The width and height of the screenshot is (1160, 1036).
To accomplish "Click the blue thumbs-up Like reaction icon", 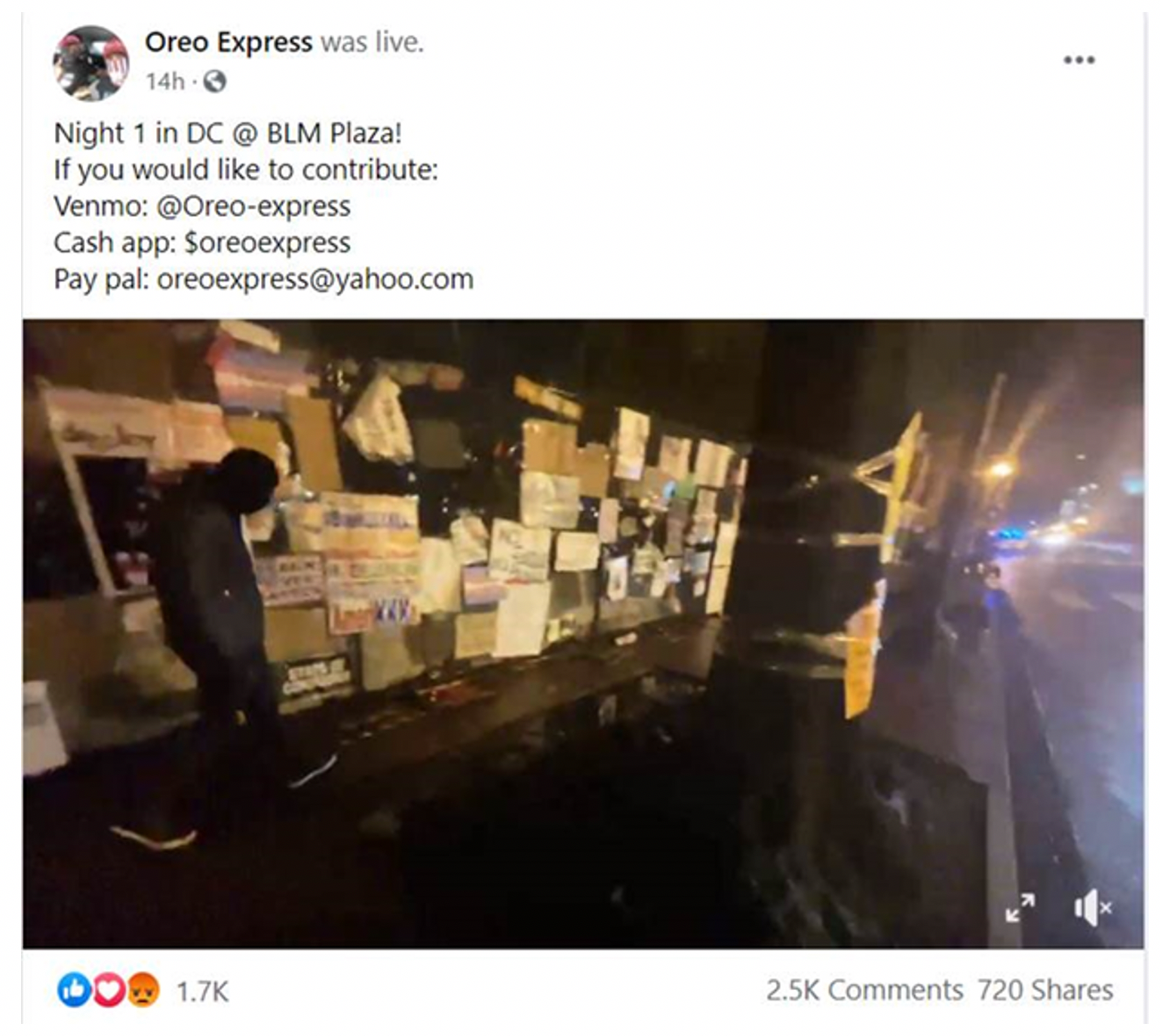I will click(x=74, y=990).
